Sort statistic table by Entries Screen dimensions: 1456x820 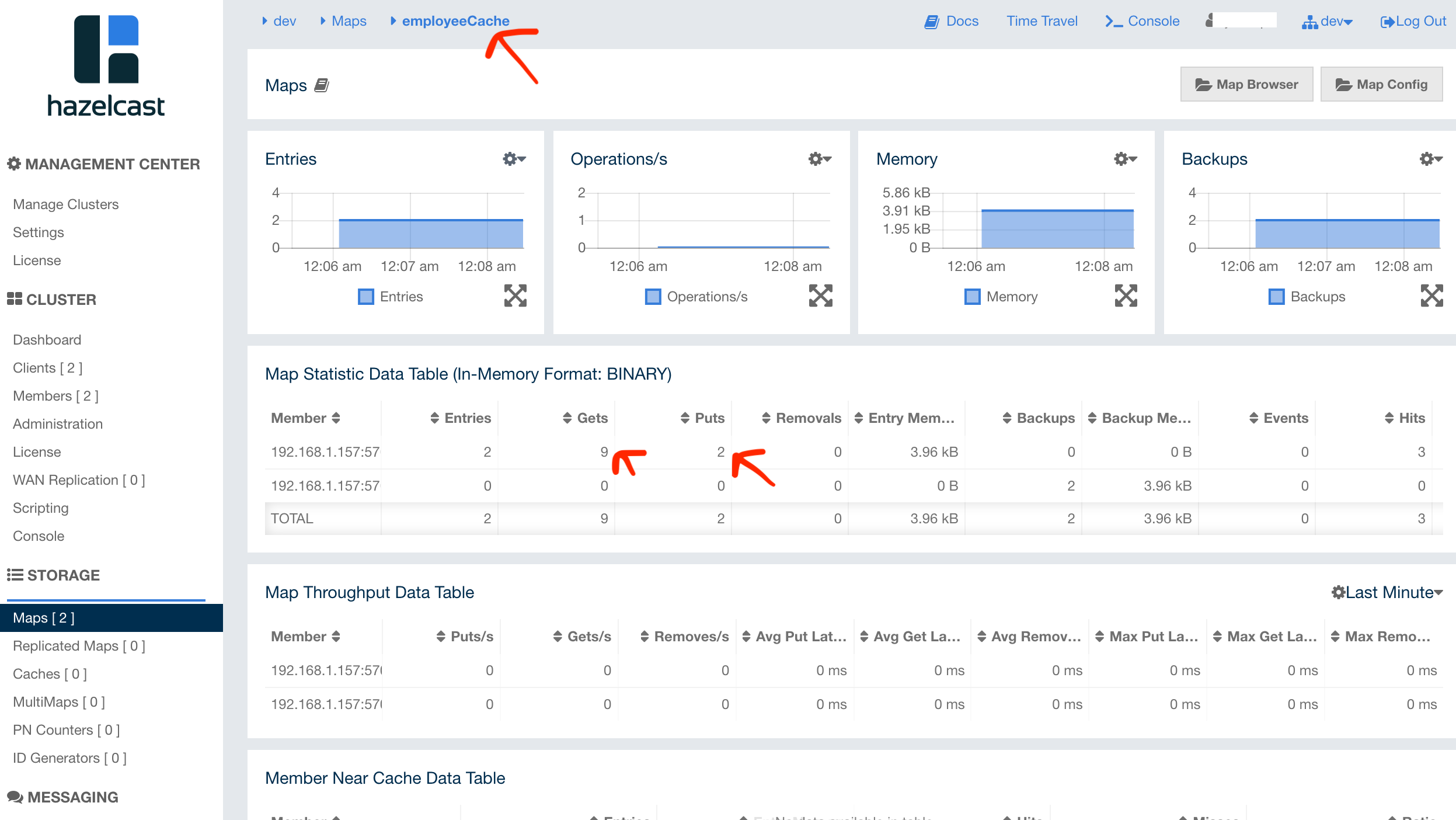(x=460, y=418)
